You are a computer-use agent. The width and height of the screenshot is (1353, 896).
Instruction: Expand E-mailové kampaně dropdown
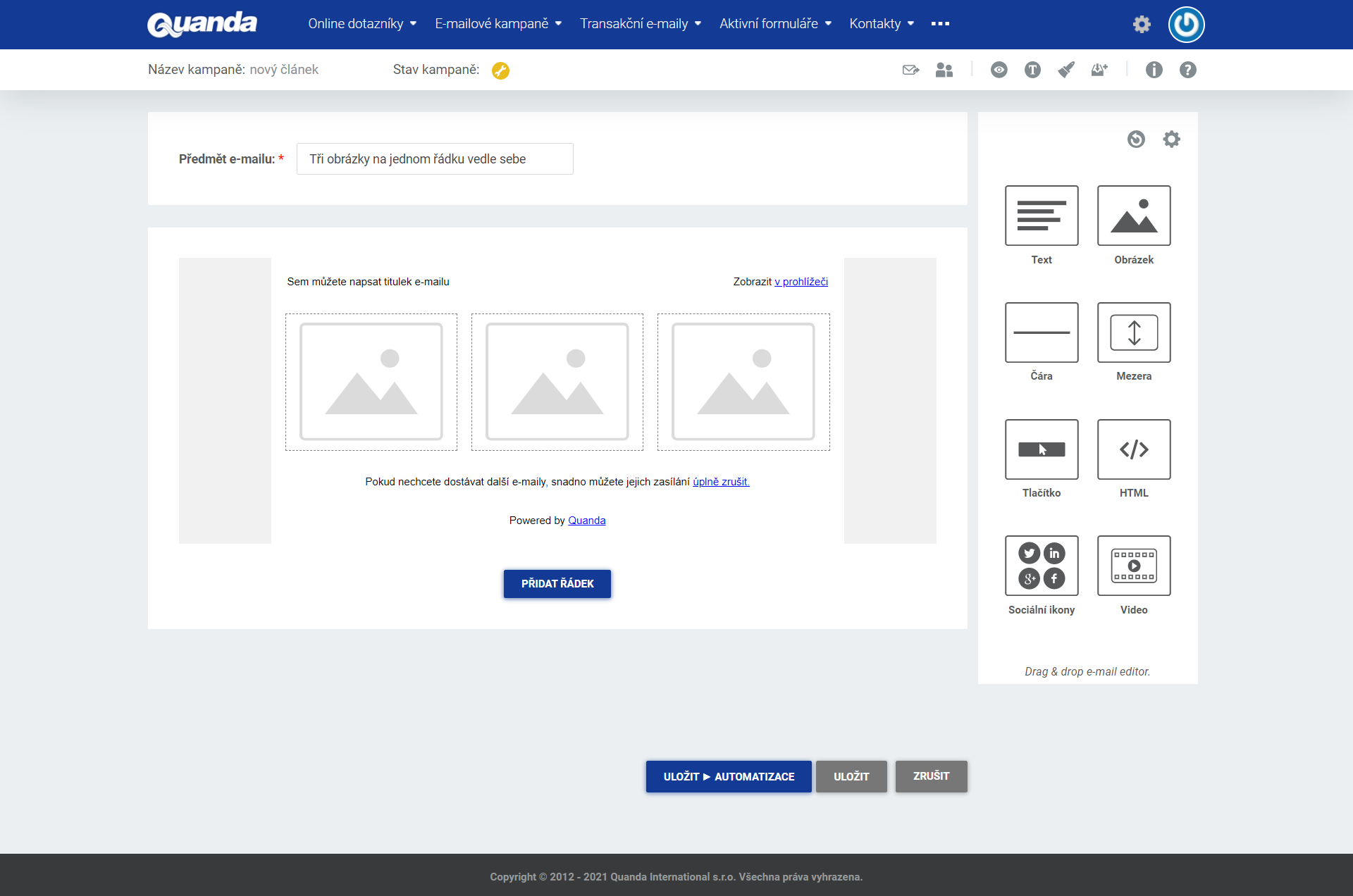(498, 24)
